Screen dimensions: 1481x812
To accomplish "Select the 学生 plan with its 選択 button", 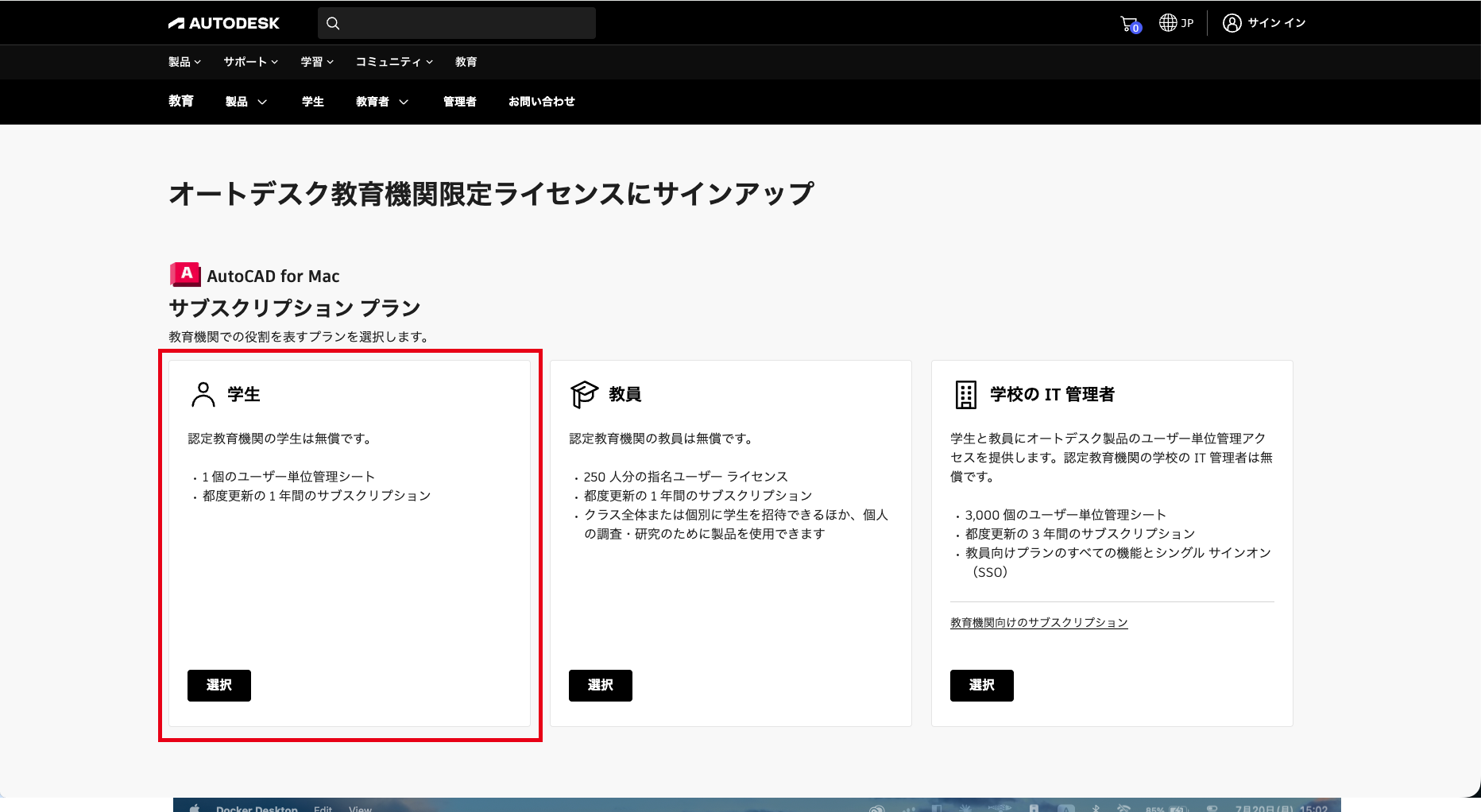I will [219, 686].
